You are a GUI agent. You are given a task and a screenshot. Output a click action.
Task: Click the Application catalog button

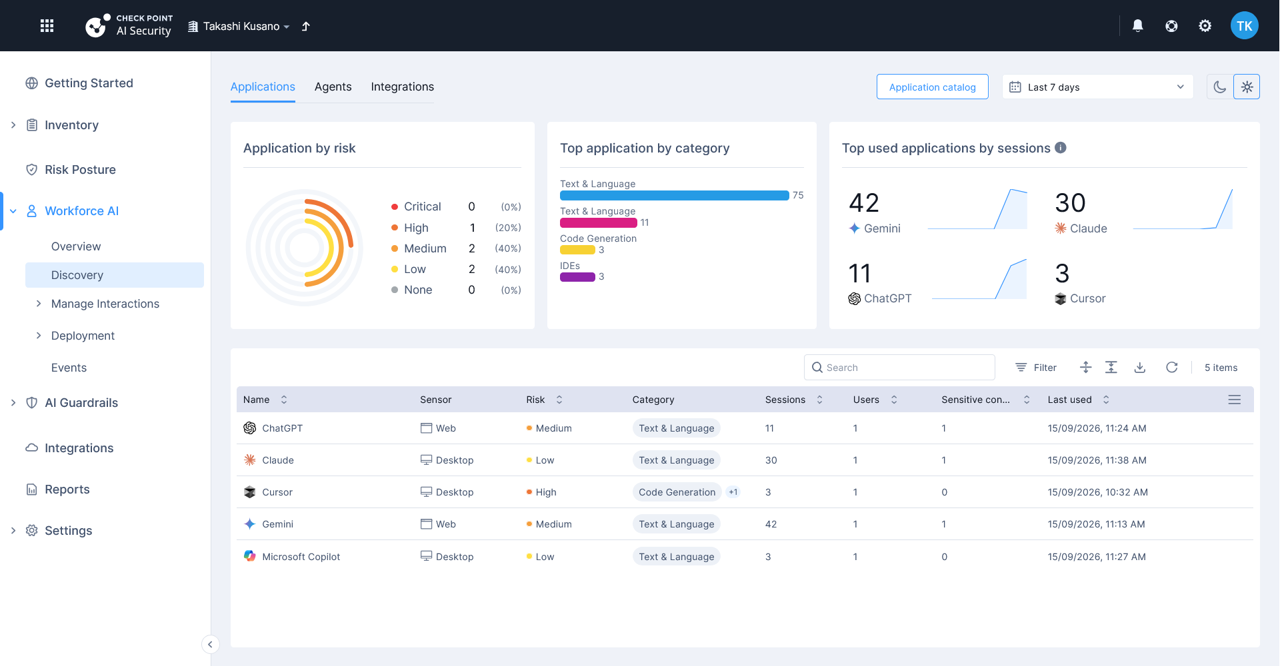coord(932,87)
